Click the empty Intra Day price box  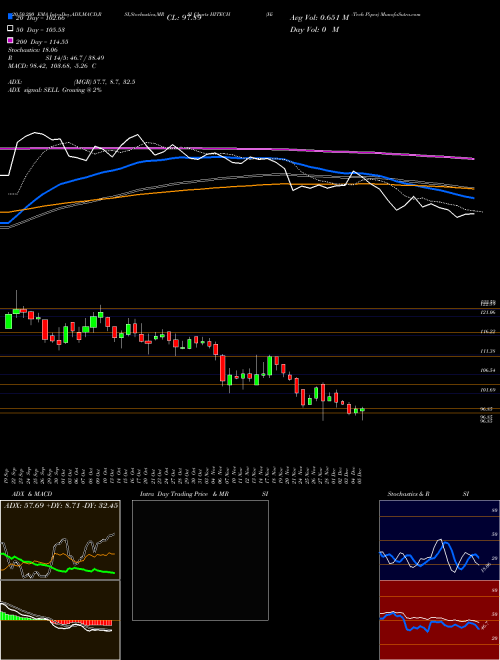200,560
